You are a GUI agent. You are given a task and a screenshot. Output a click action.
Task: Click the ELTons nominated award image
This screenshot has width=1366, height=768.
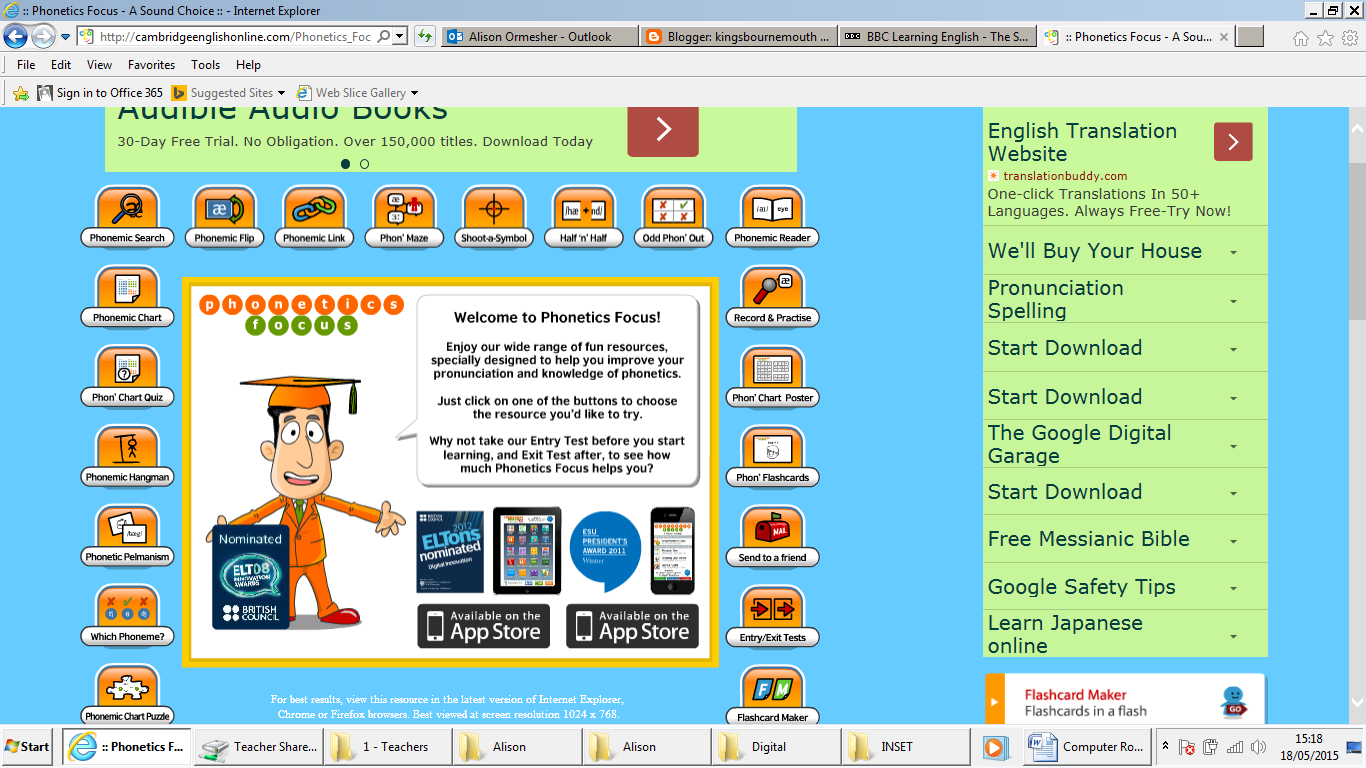pos(450,551)
